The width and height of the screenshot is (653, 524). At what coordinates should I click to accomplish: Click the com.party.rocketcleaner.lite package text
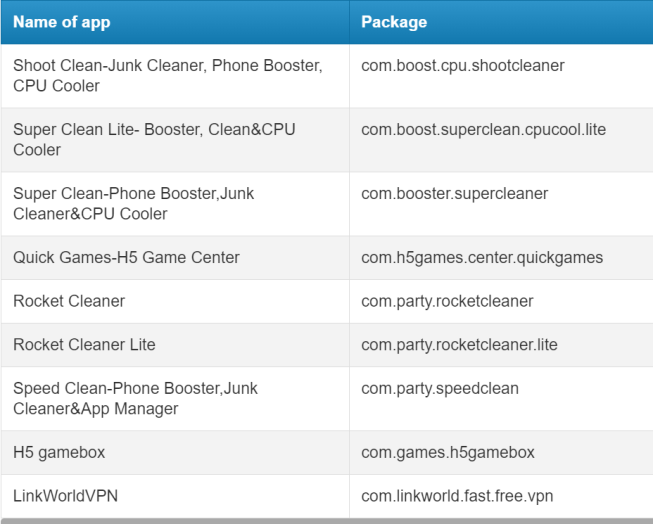[459, 345]
